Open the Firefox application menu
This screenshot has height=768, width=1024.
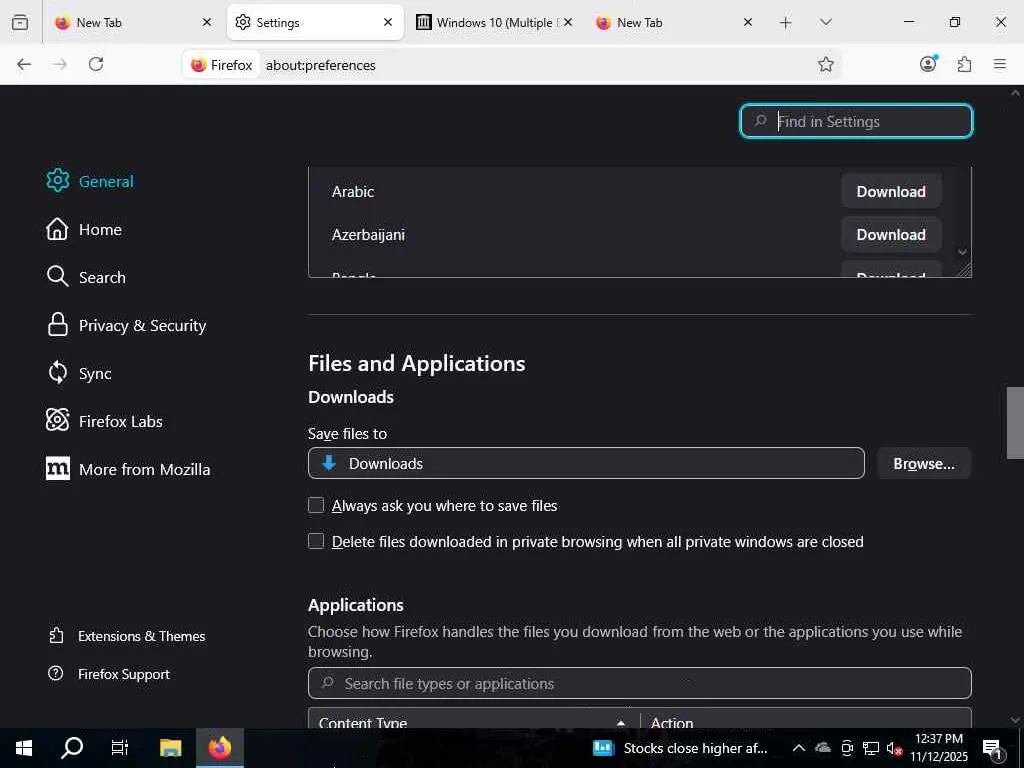tap(999, 64)
